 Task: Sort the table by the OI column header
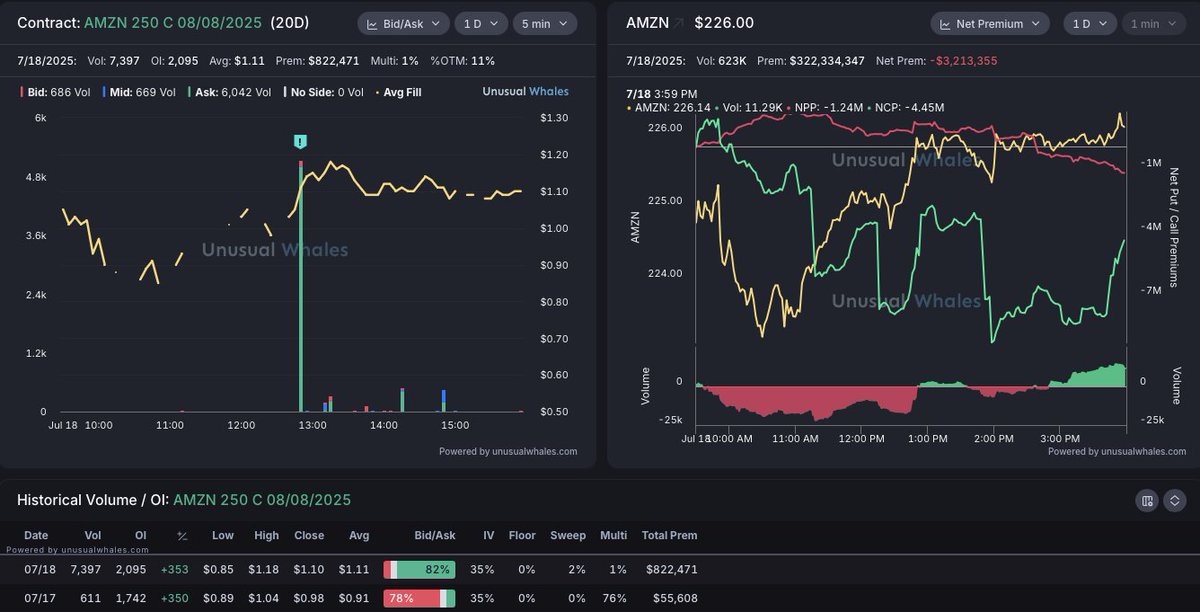click(140, 535)
